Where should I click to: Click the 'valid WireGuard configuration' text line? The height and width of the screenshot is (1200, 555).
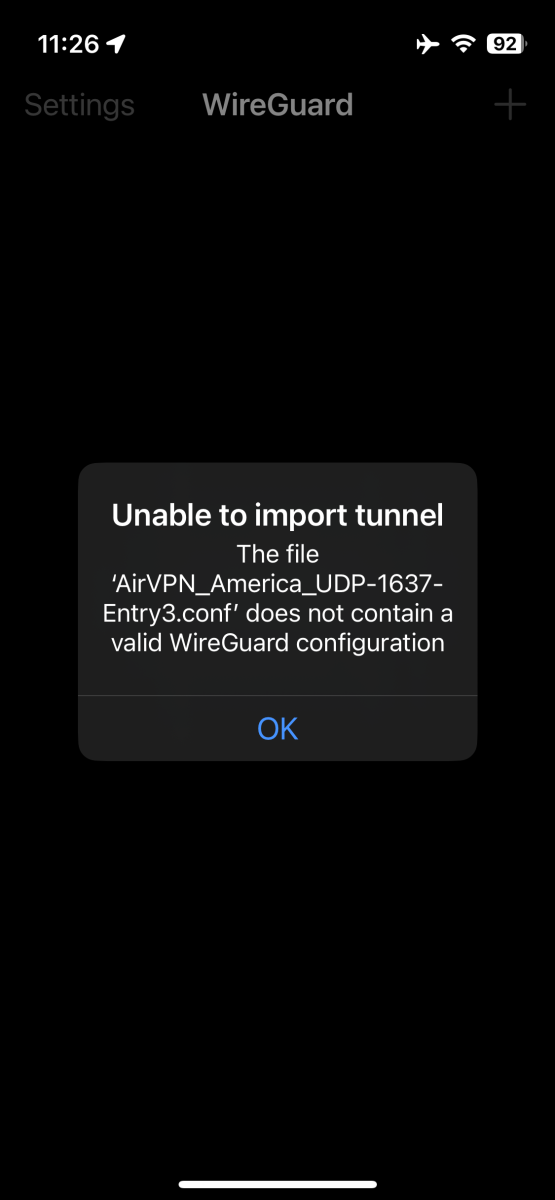pyautogui.click(x=277, y=642)
